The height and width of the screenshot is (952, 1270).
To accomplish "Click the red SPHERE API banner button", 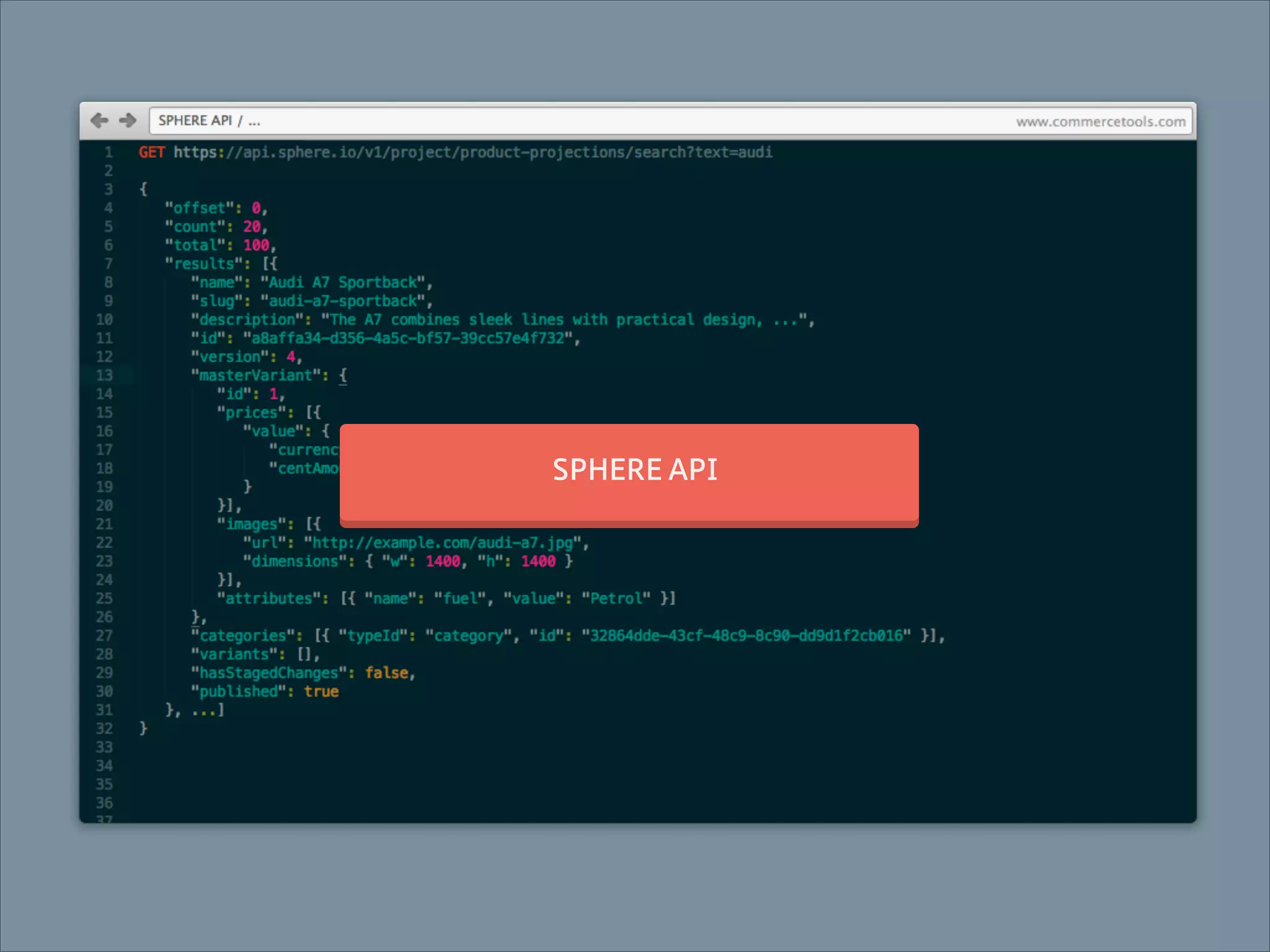I will [629, 475].
